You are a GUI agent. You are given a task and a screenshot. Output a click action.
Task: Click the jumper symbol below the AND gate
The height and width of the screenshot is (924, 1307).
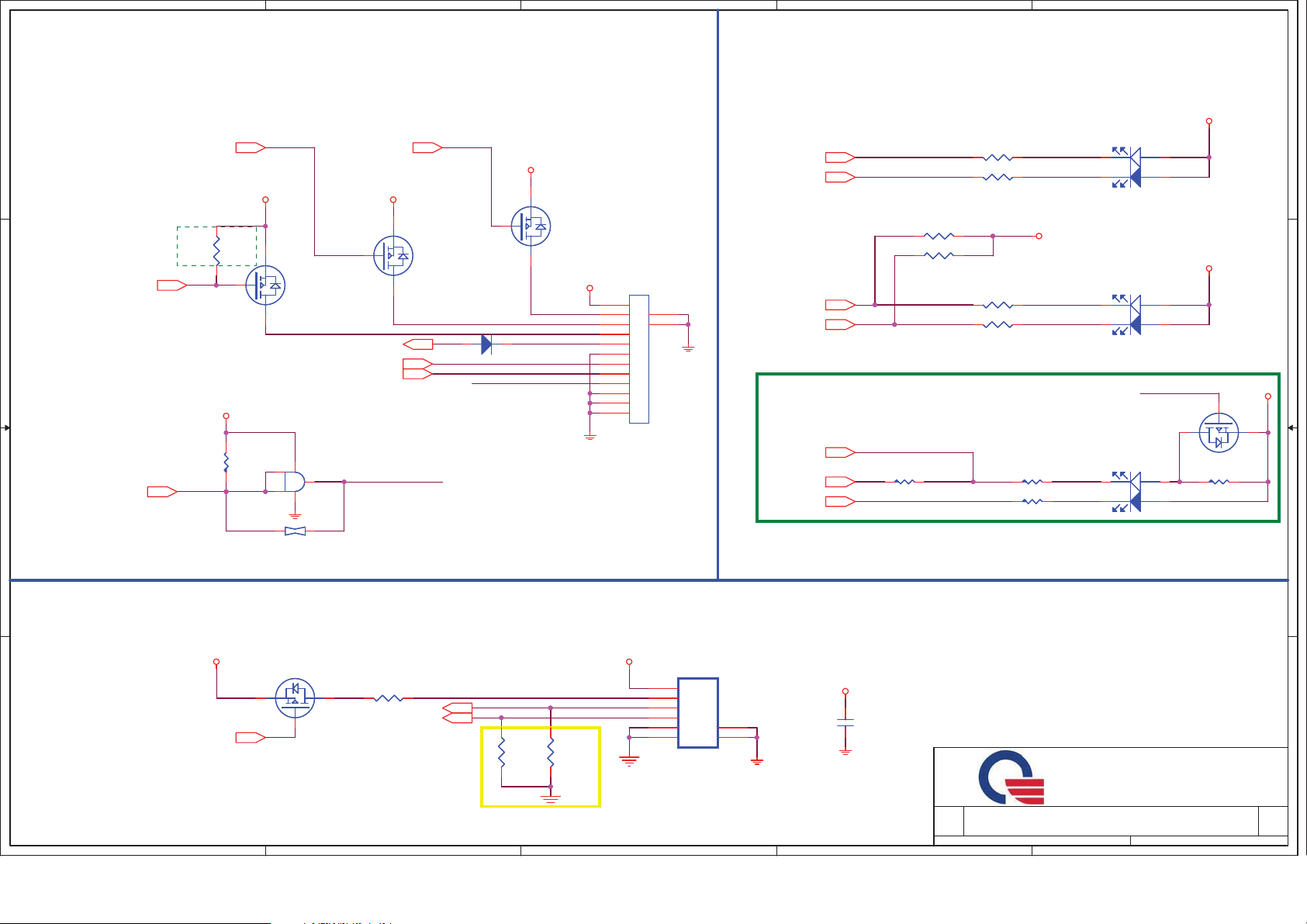click(295, 531)
